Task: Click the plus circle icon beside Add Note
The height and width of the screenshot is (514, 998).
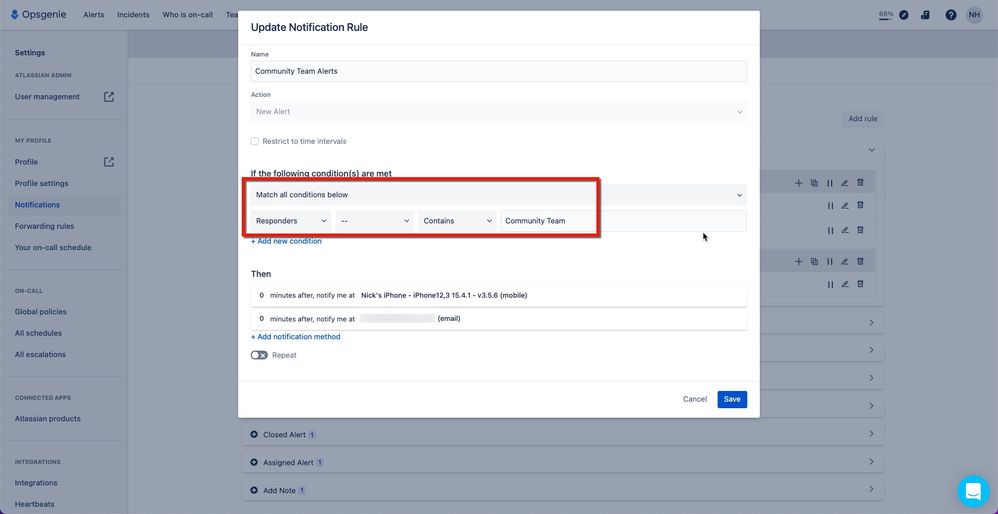Action: coord(254,490)
